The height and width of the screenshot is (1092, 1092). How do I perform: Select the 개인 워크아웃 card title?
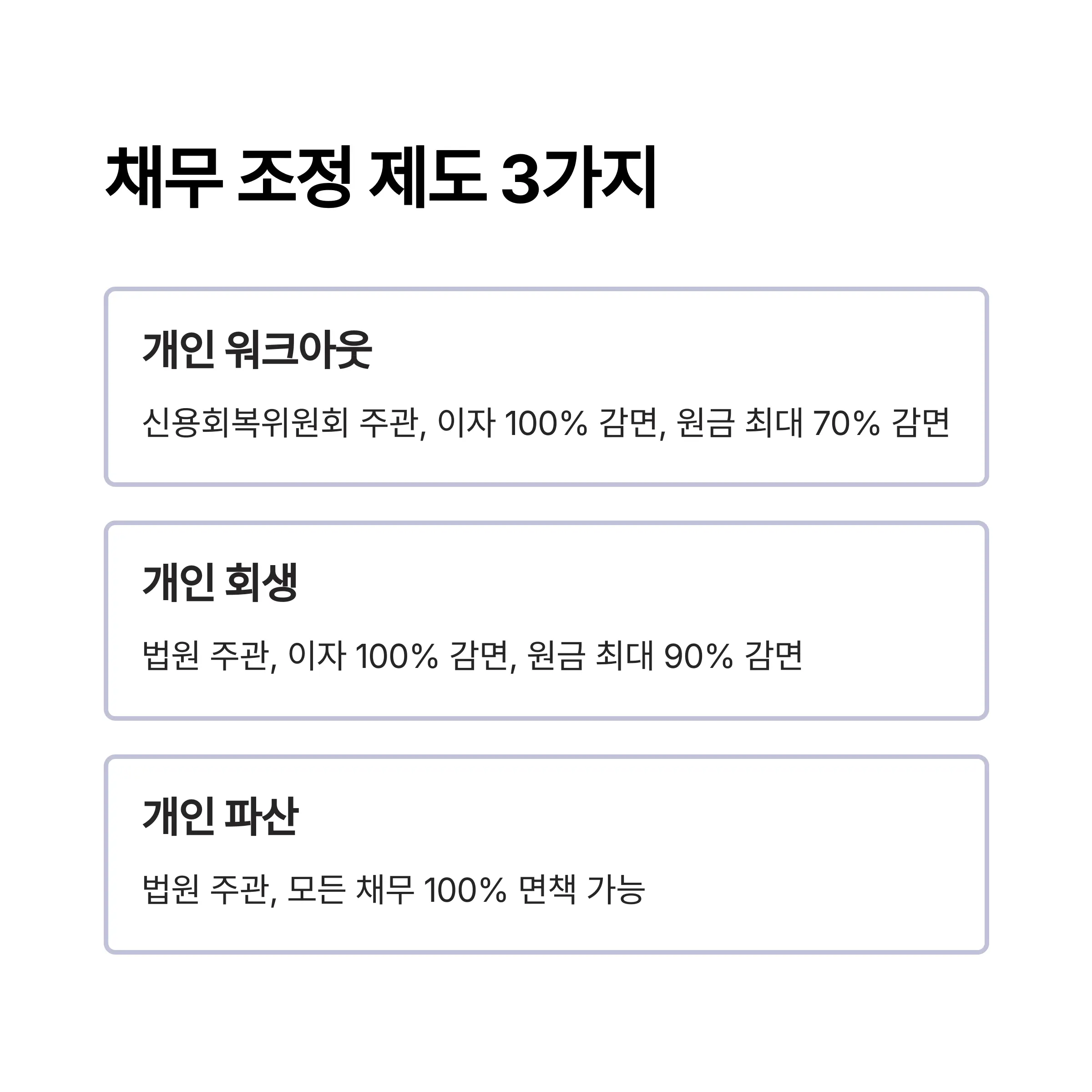(x=257, y=350)
